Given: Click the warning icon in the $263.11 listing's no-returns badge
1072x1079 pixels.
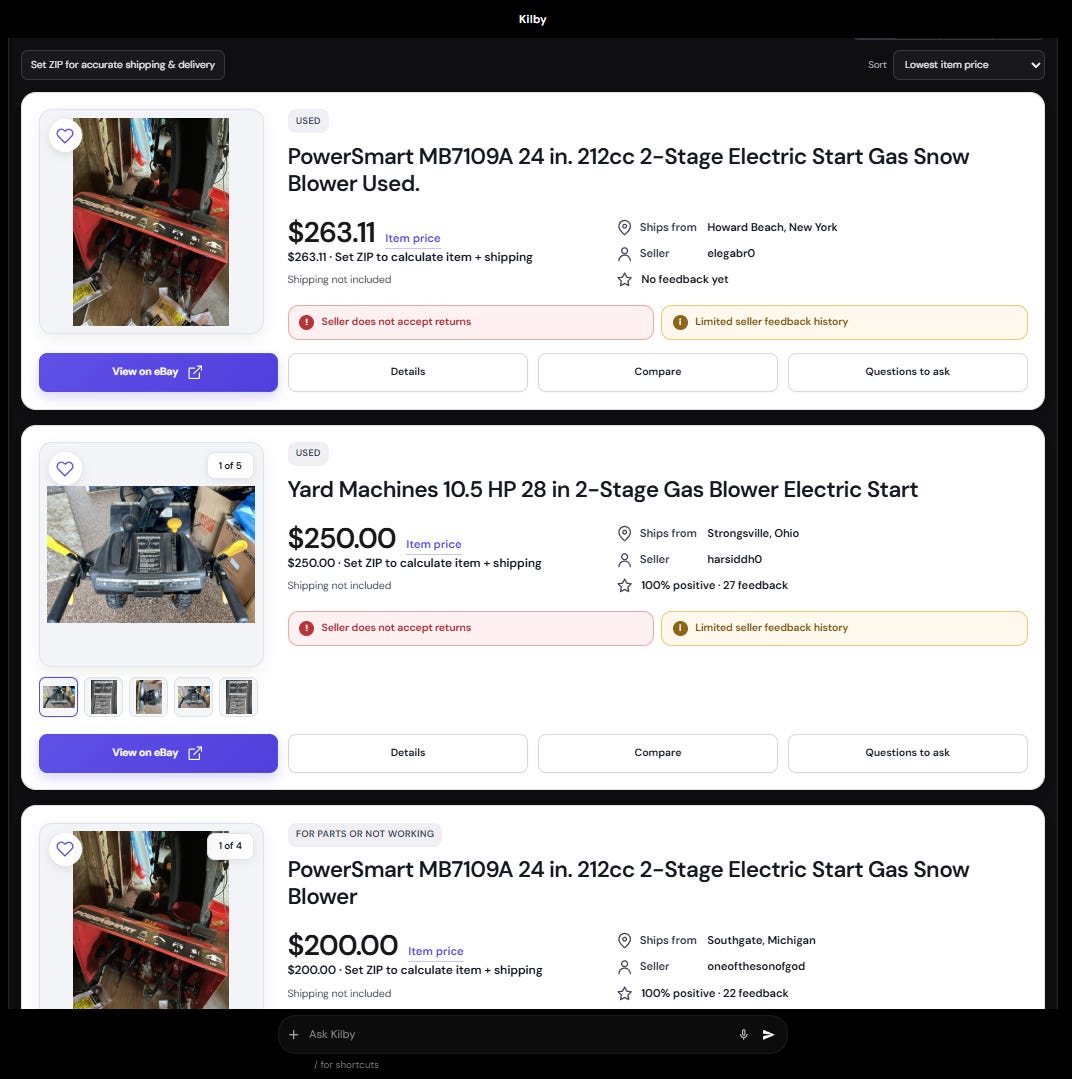Looking at the screenshot, I should point(307,322).
